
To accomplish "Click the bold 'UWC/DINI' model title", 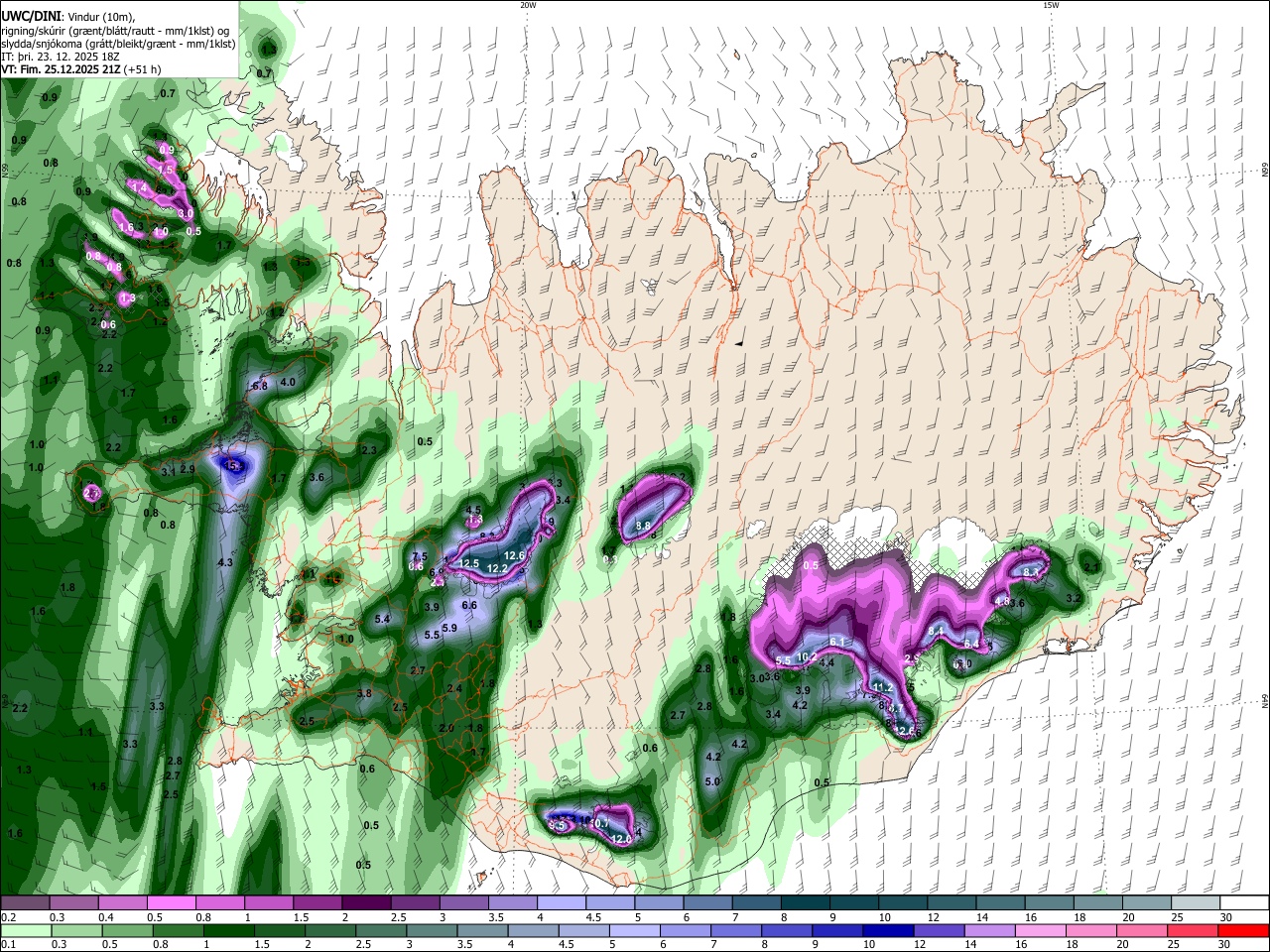I will [x=32, y=16].
